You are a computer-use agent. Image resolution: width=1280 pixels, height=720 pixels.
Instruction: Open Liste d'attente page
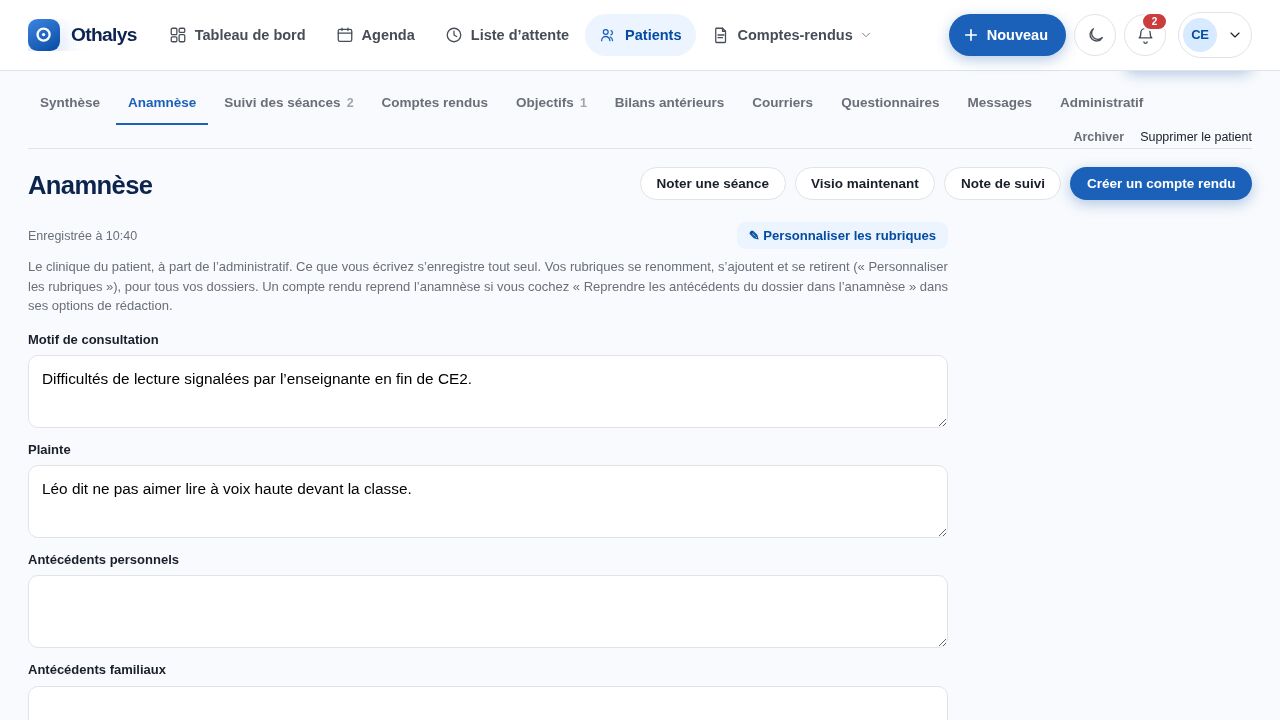pos(507,35)
